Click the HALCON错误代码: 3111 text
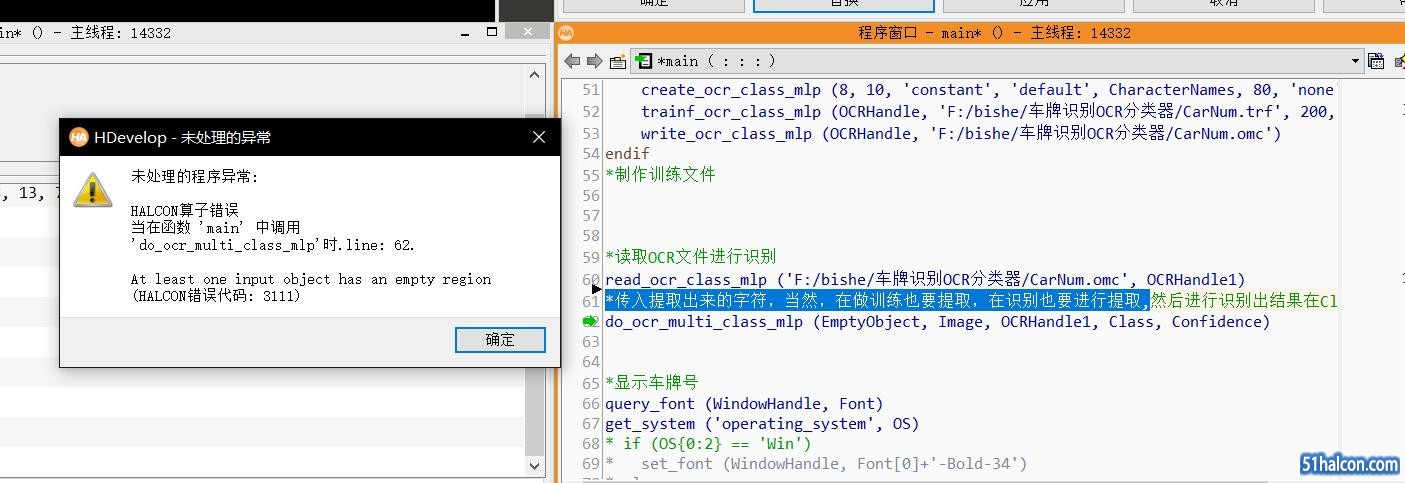The width and height of the screenshot is (1405, 483). 215,296
